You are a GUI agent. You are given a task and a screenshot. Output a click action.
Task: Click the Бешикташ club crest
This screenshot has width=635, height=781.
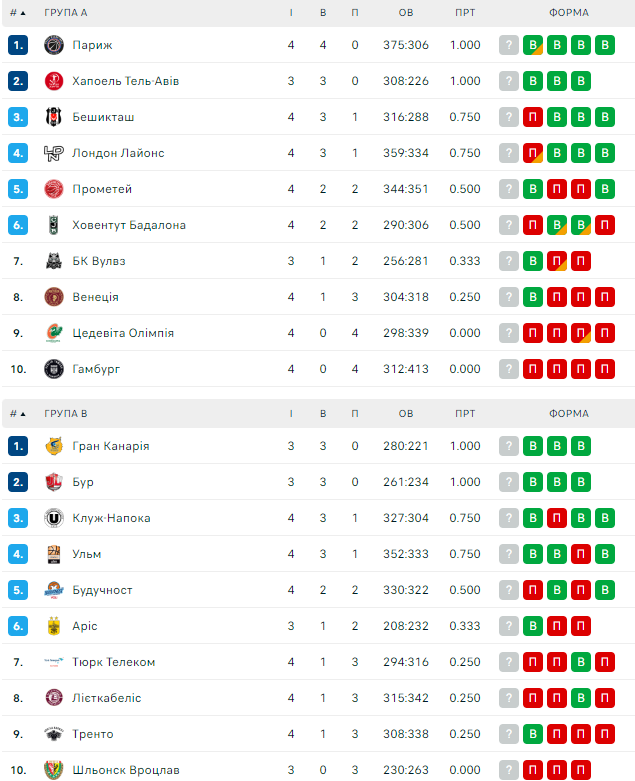[x=54, y=117]
